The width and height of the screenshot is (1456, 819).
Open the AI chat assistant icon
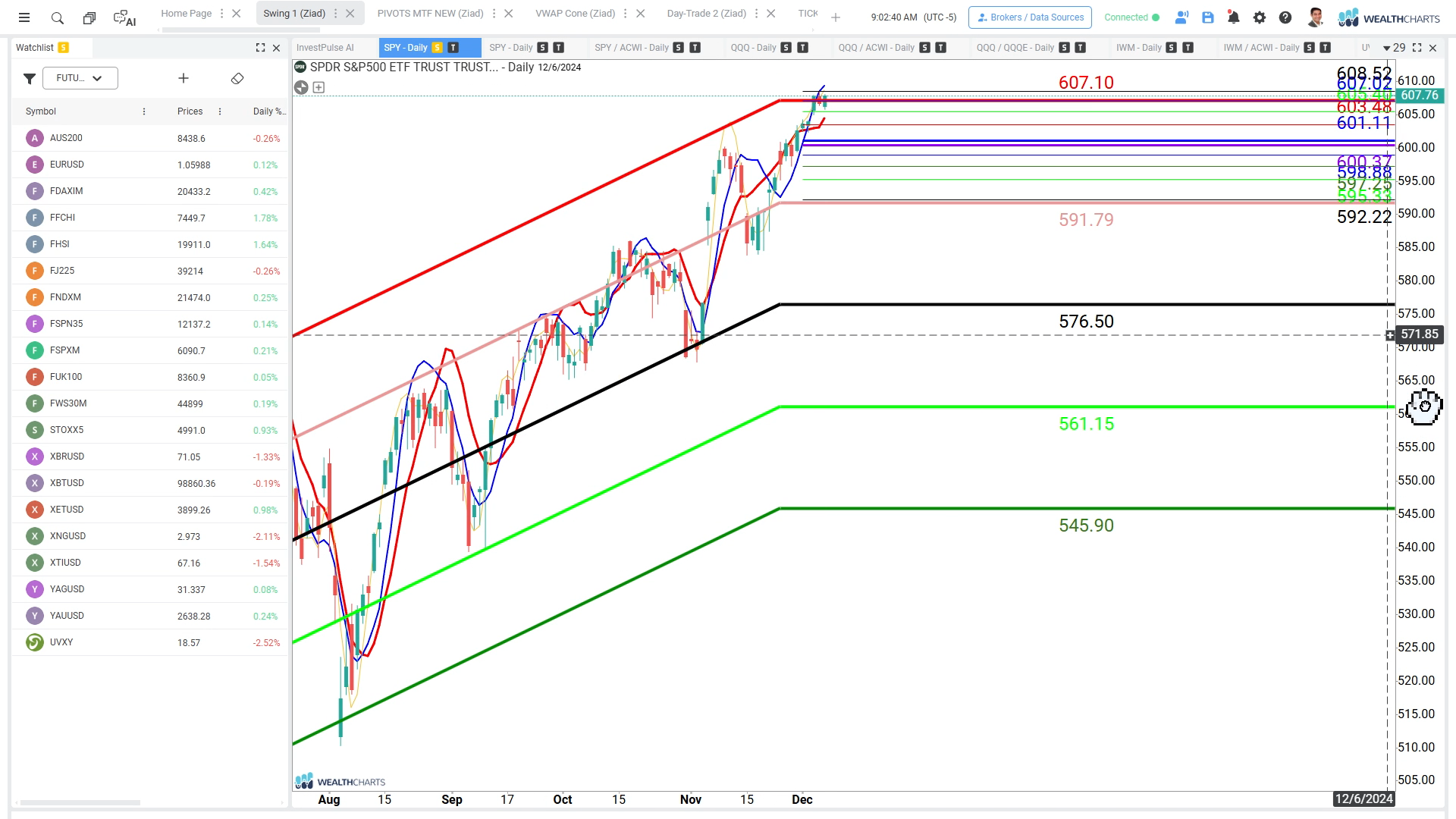click(x=124, y=18)
